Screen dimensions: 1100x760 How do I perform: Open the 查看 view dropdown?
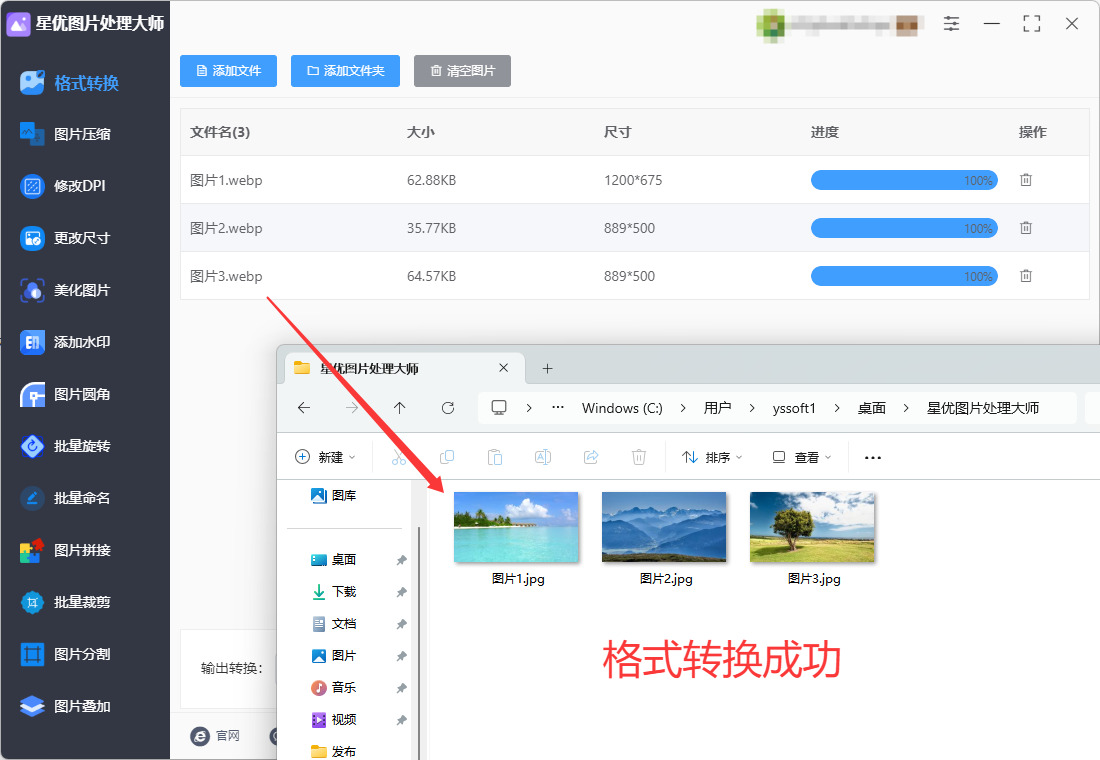(x=802, y=458)
